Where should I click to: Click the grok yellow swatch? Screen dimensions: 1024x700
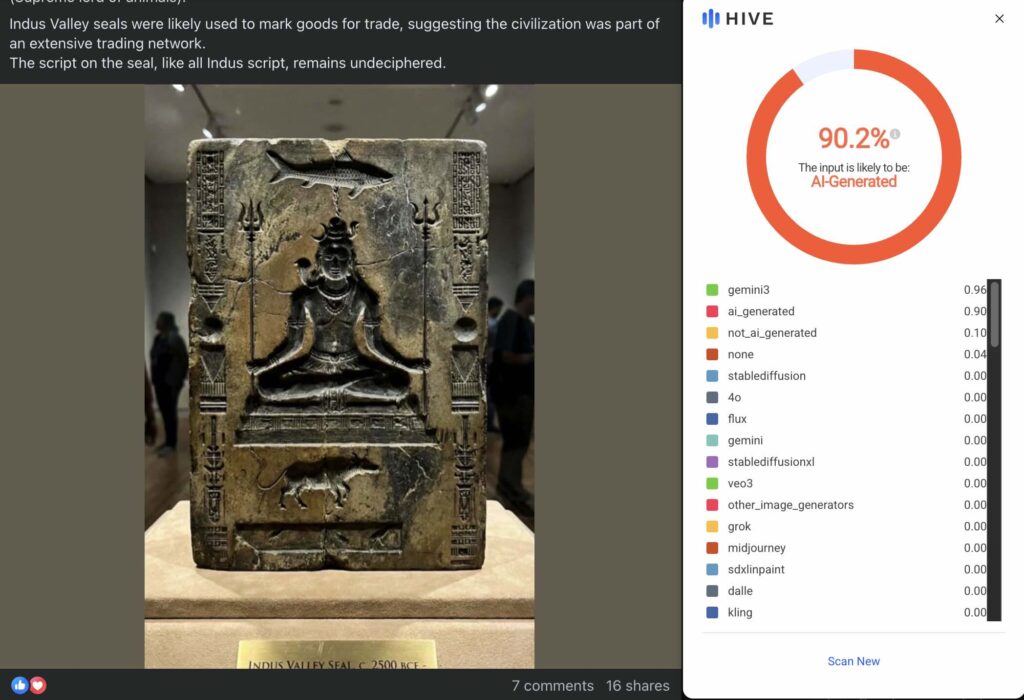tap(712, 526)
